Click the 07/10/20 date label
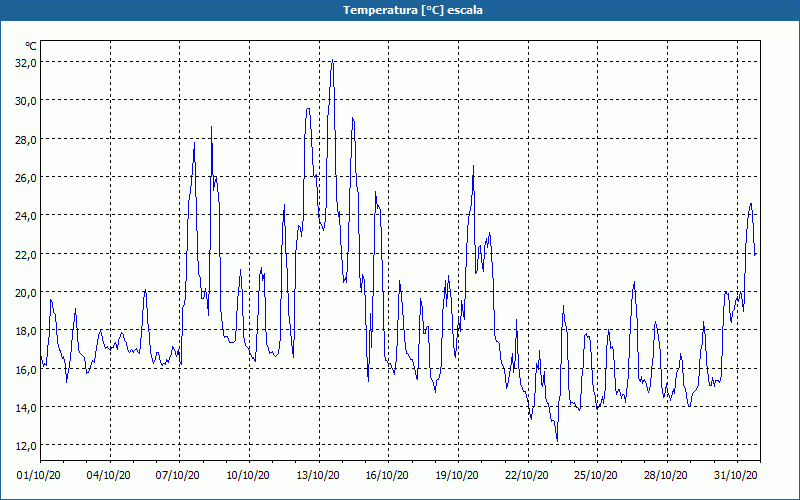The width and height of the screenshot is (800, 500). click(x=178, y=475)
